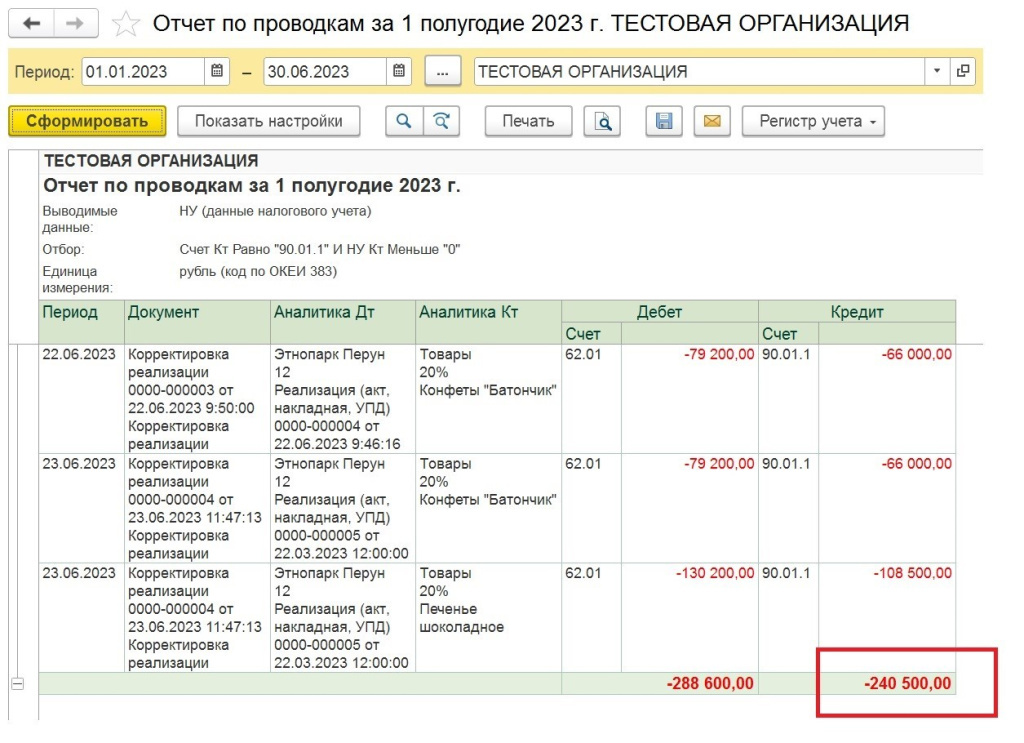Open print preview icon
This screenshot has height=743, width=1024.
coord(602,121)
